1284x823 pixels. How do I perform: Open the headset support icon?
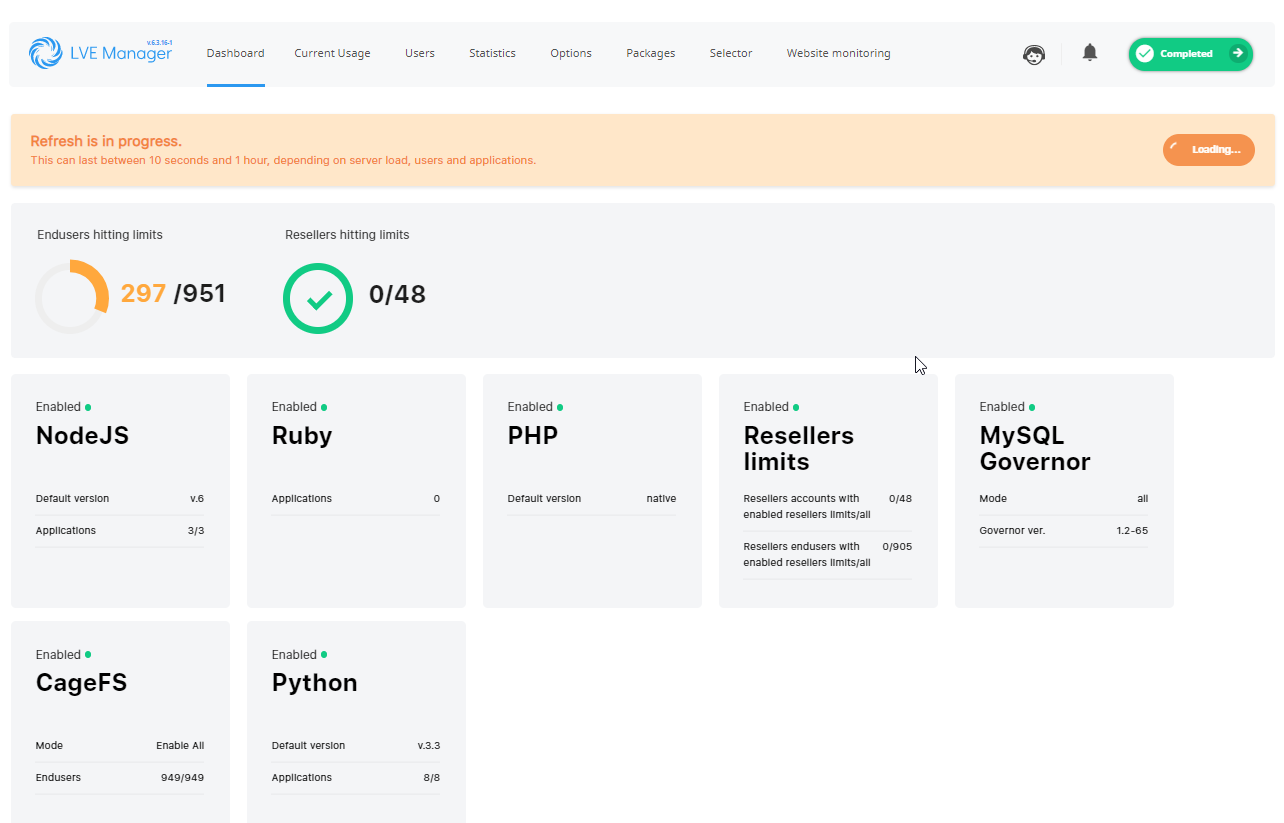click(1033, 55)
